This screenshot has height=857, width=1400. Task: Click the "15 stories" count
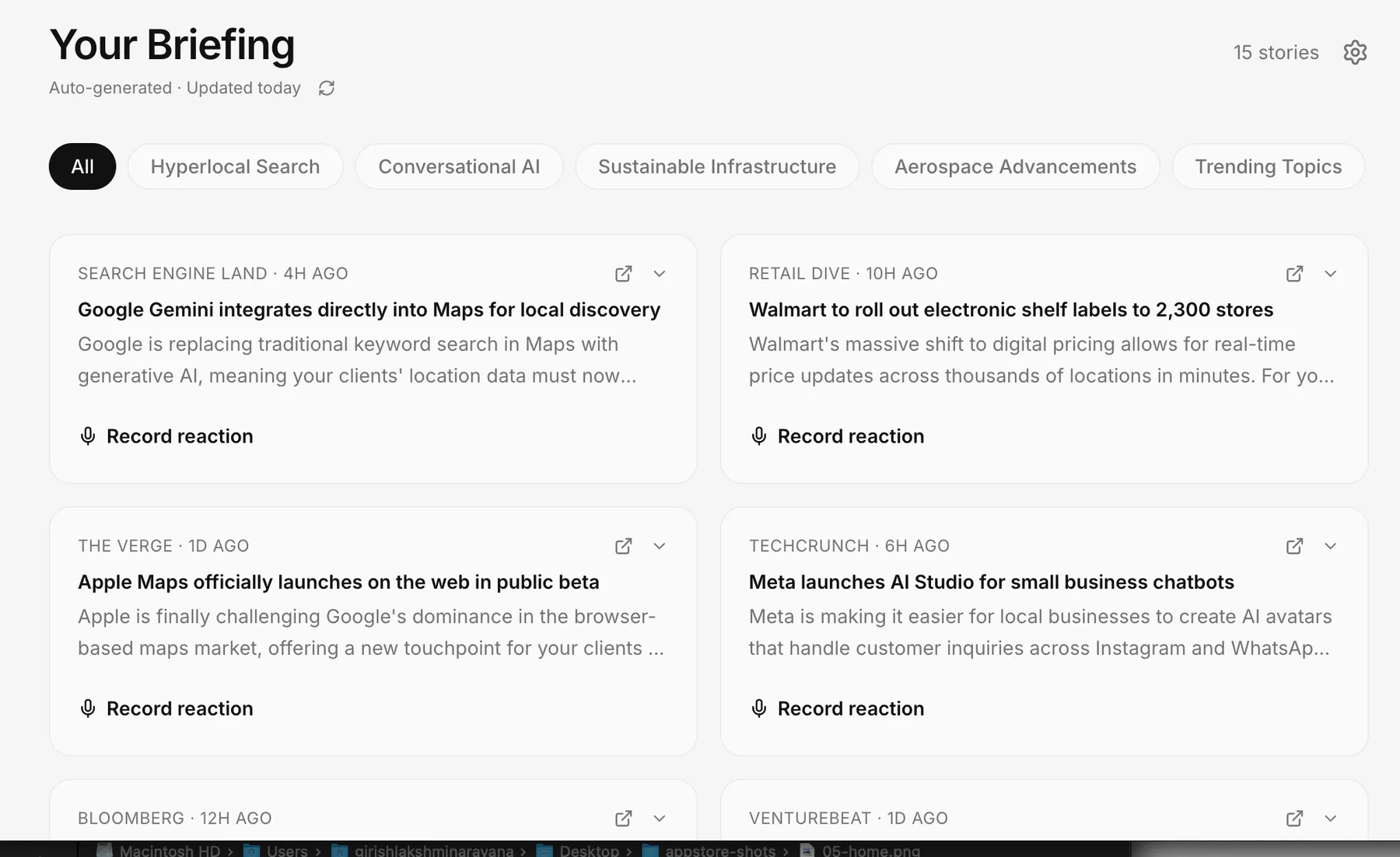pyautogui.click(x=1276, y=52)
